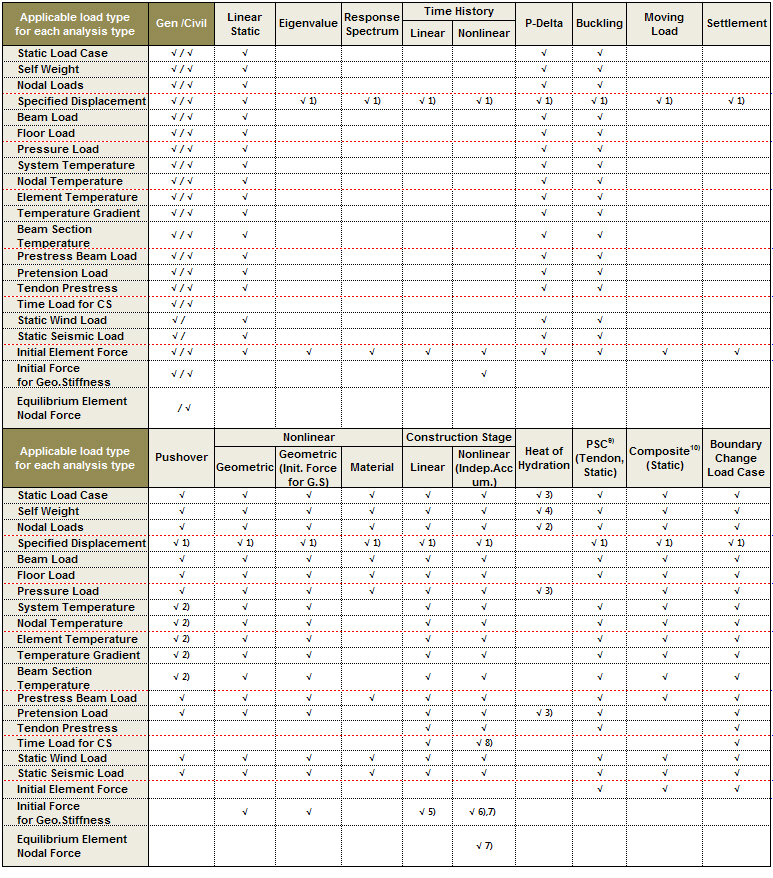Click the Eigenvalue column header
773x878 pixels.
[x=308, y=23]
